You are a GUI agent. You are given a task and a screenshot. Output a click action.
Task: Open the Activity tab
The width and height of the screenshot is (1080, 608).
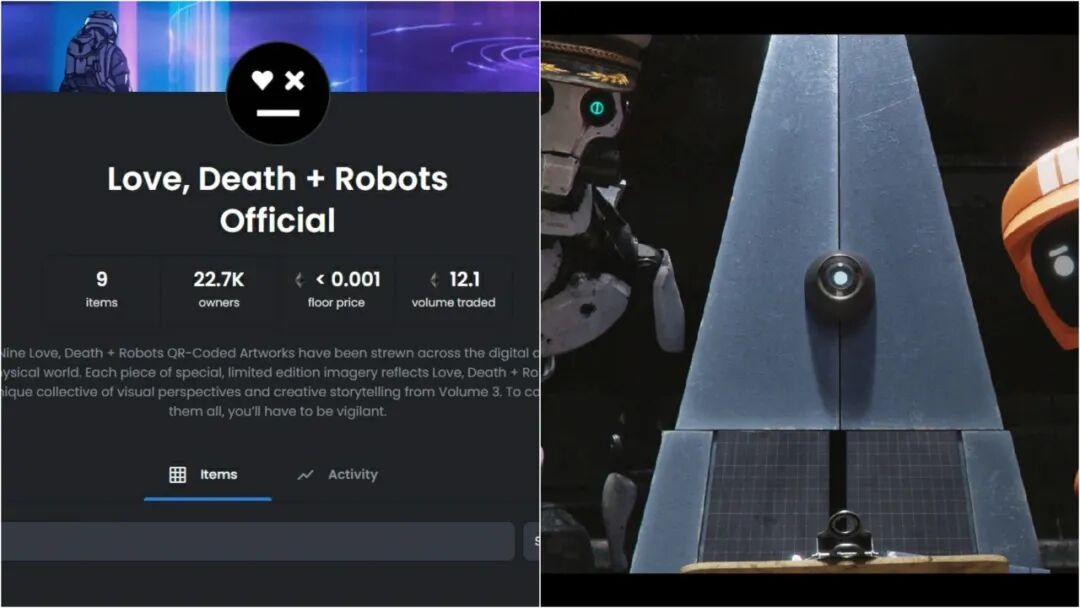[338, 474]
